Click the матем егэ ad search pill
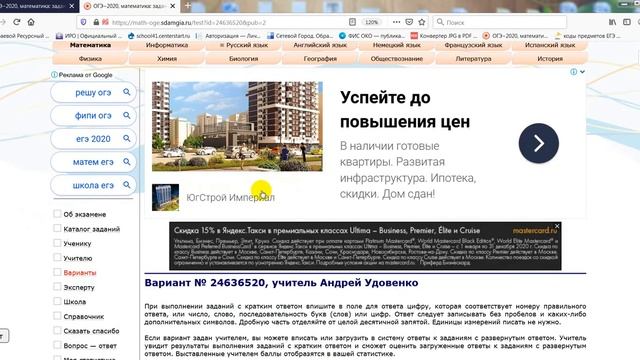Image resolution: width=640 pixels, height=360 pixels. [93, 162]
